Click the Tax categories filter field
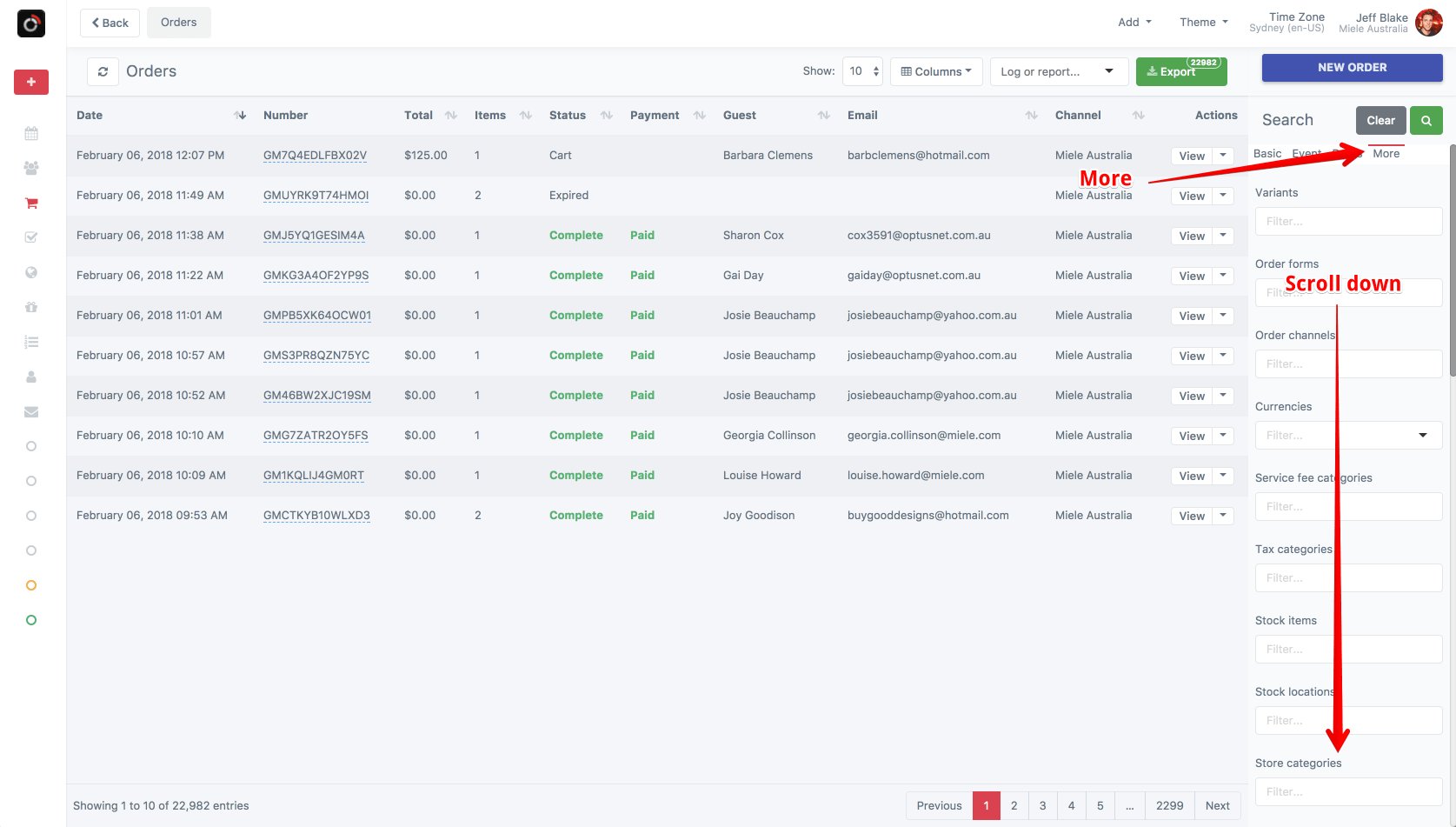 (x=1349, y=577)
